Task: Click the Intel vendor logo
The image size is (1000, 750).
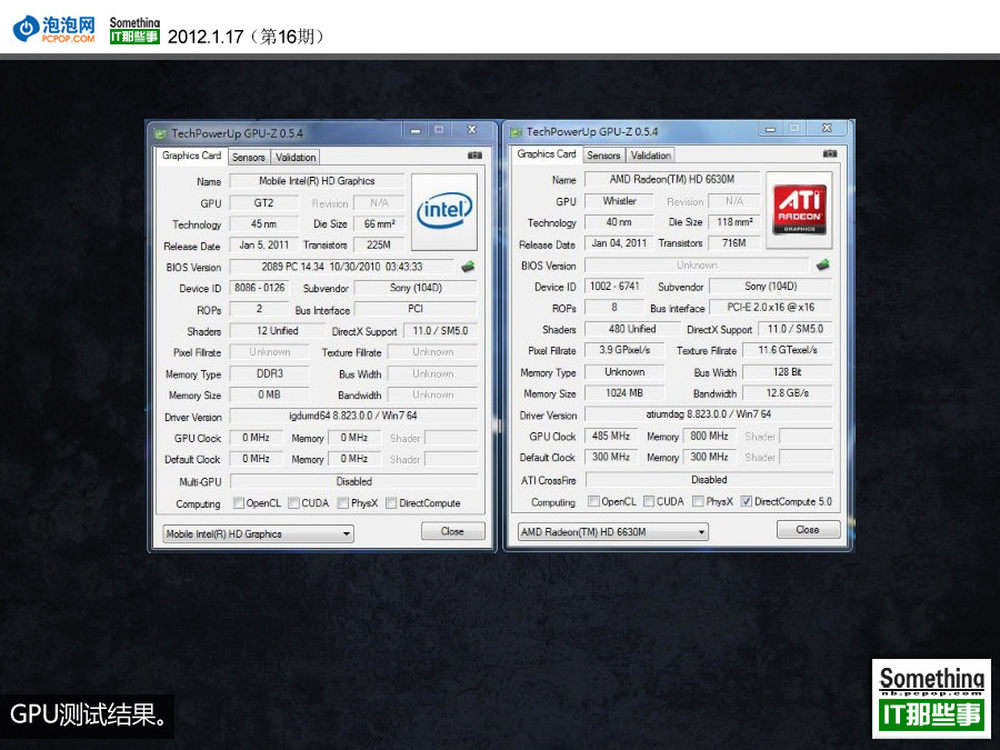Action: 445,212
